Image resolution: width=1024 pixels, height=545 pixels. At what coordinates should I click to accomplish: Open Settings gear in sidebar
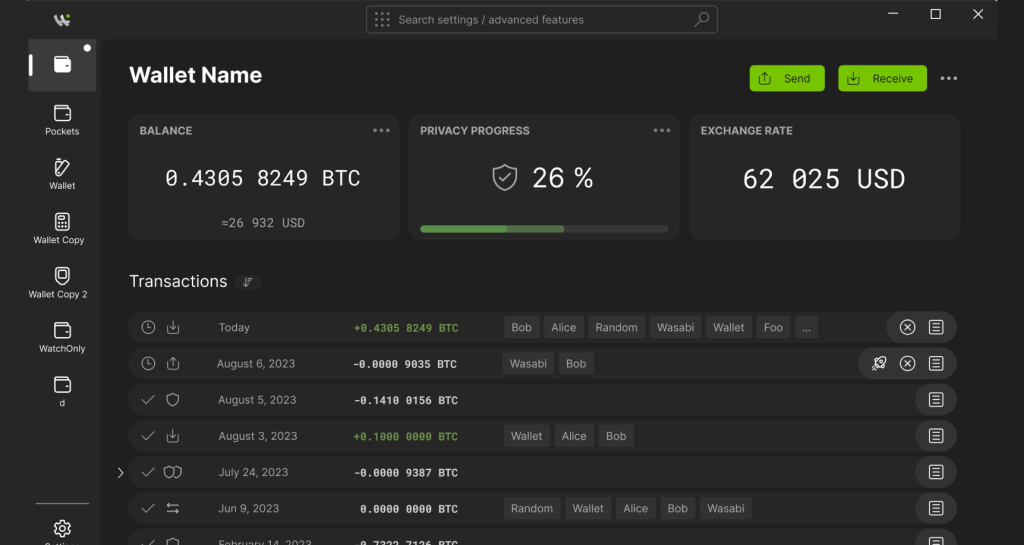tap(62, 528)
